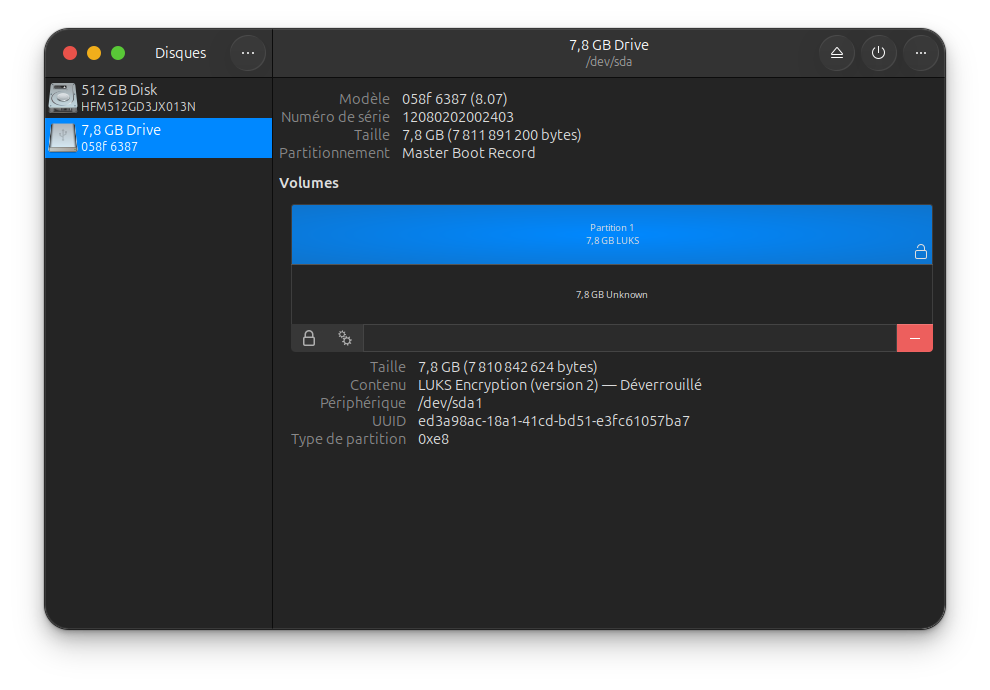Delete the selected partition
Image resolution: width=990 pixels, height=690 pixels.
pyautogui.click(x=914, y=338)
